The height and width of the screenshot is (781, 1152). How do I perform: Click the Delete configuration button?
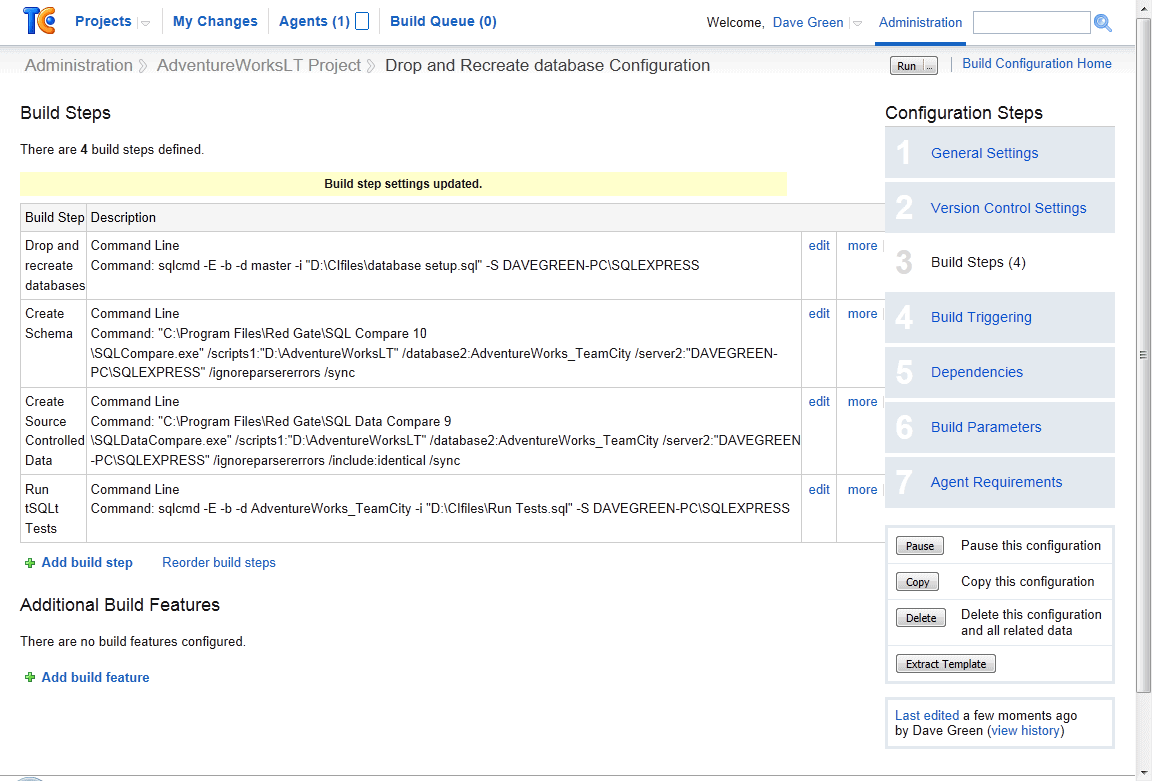[921, 618]
